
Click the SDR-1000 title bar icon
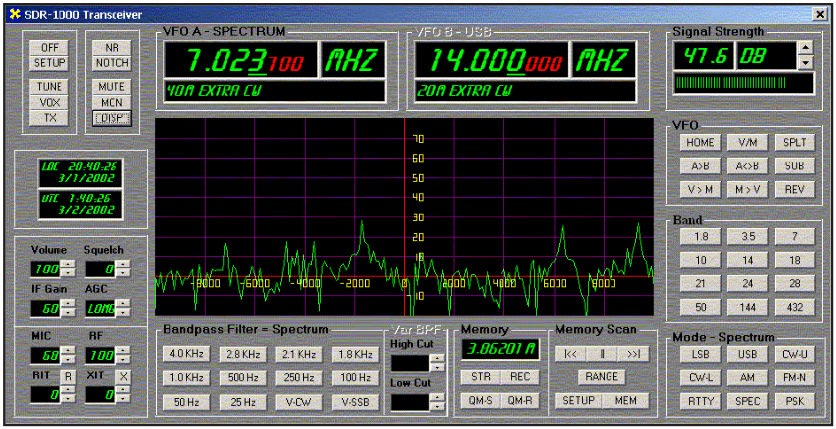click(x=15, y=14)
